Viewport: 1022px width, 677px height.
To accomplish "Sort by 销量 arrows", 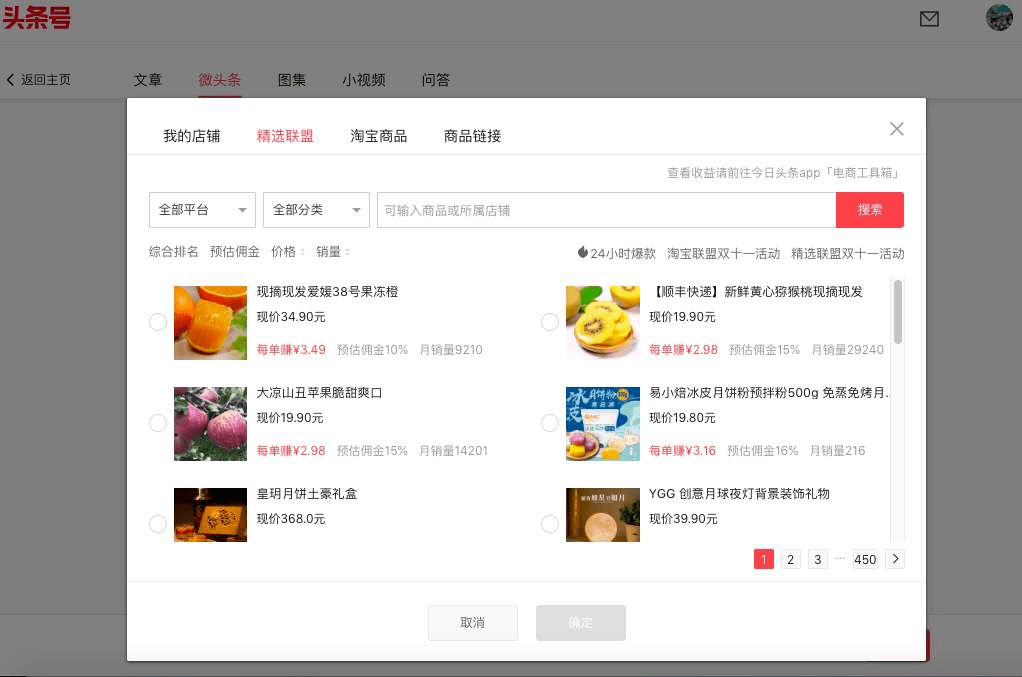I will click(x=347, y=252).
